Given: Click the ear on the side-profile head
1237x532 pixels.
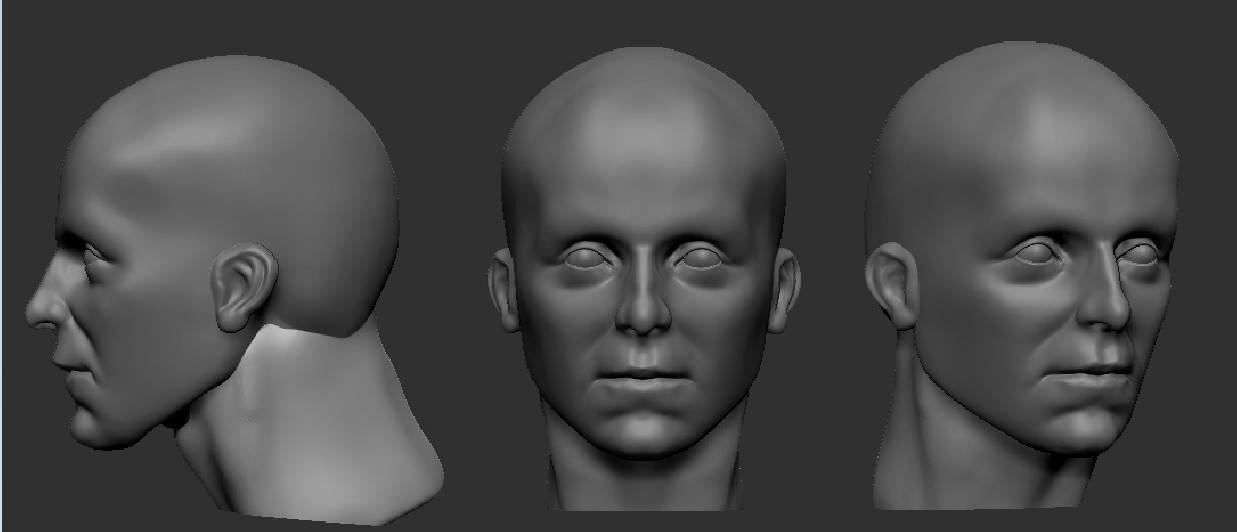Looking at the screenshot, I should click(x=241, y=287).
